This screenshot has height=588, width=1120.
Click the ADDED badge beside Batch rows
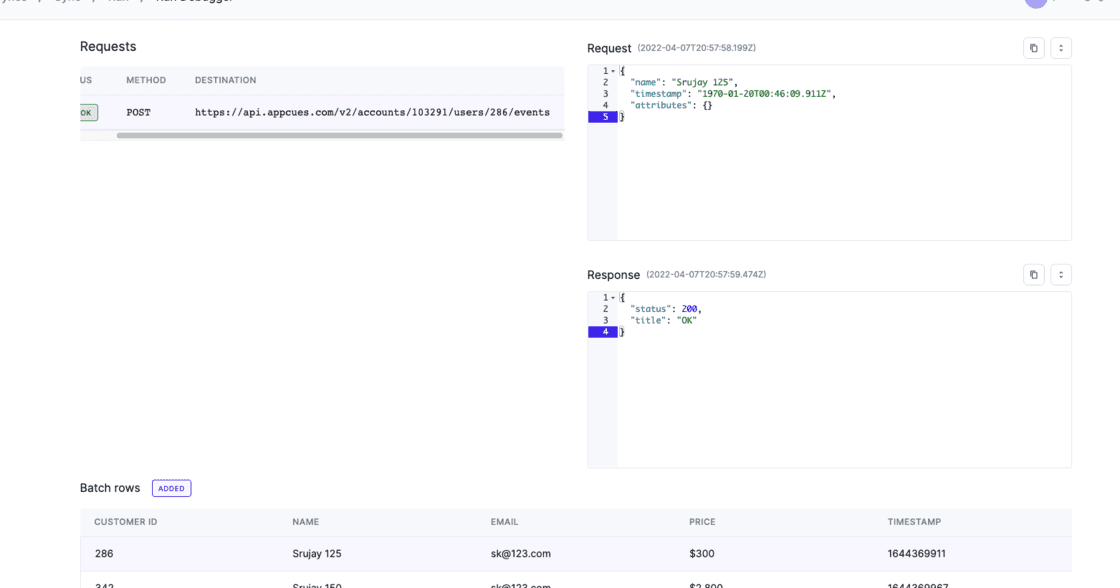click(171, 488)
